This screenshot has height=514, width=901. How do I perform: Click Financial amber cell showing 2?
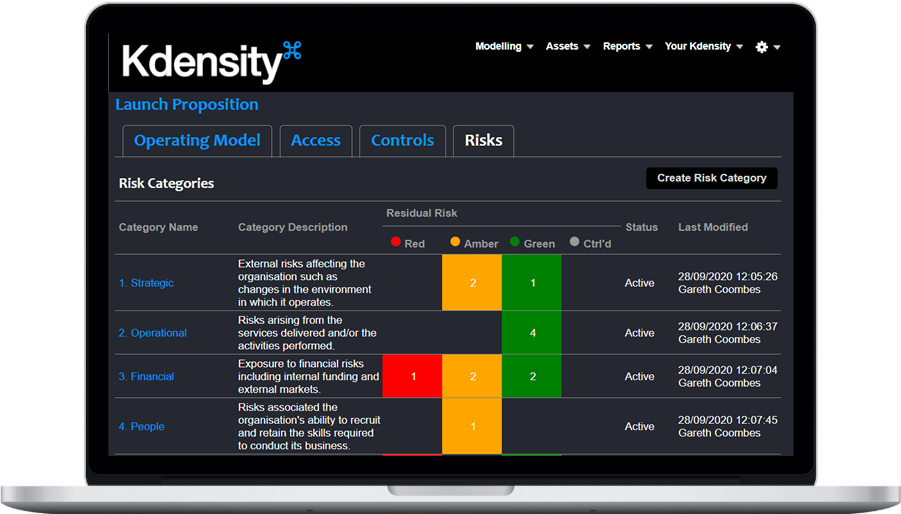click(x=472, y=376)
